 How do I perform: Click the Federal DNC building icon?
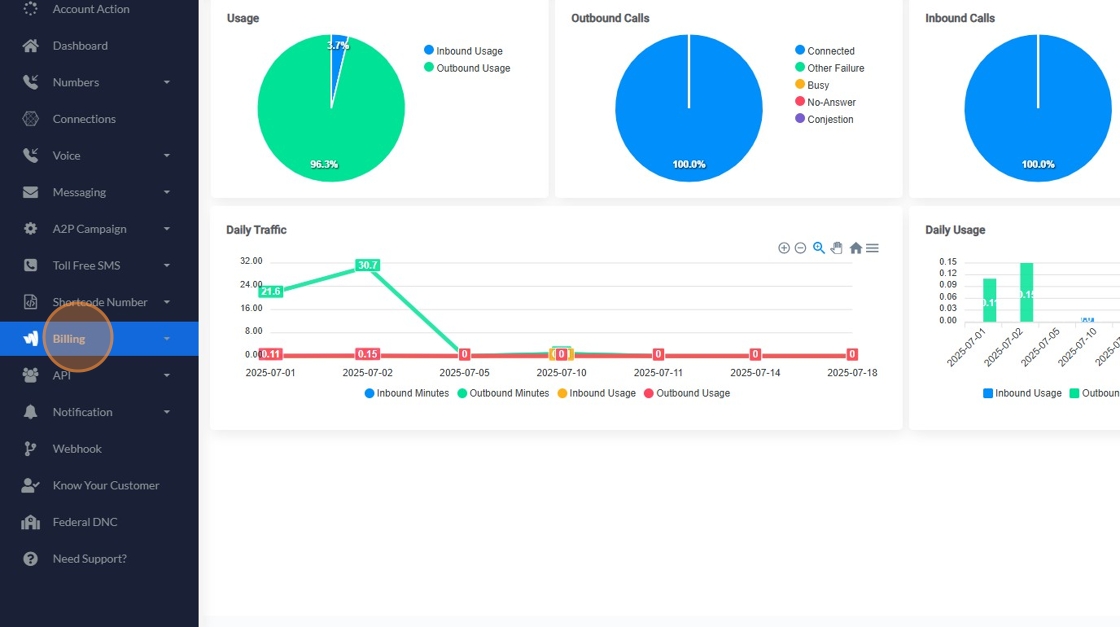click(30, 522)
